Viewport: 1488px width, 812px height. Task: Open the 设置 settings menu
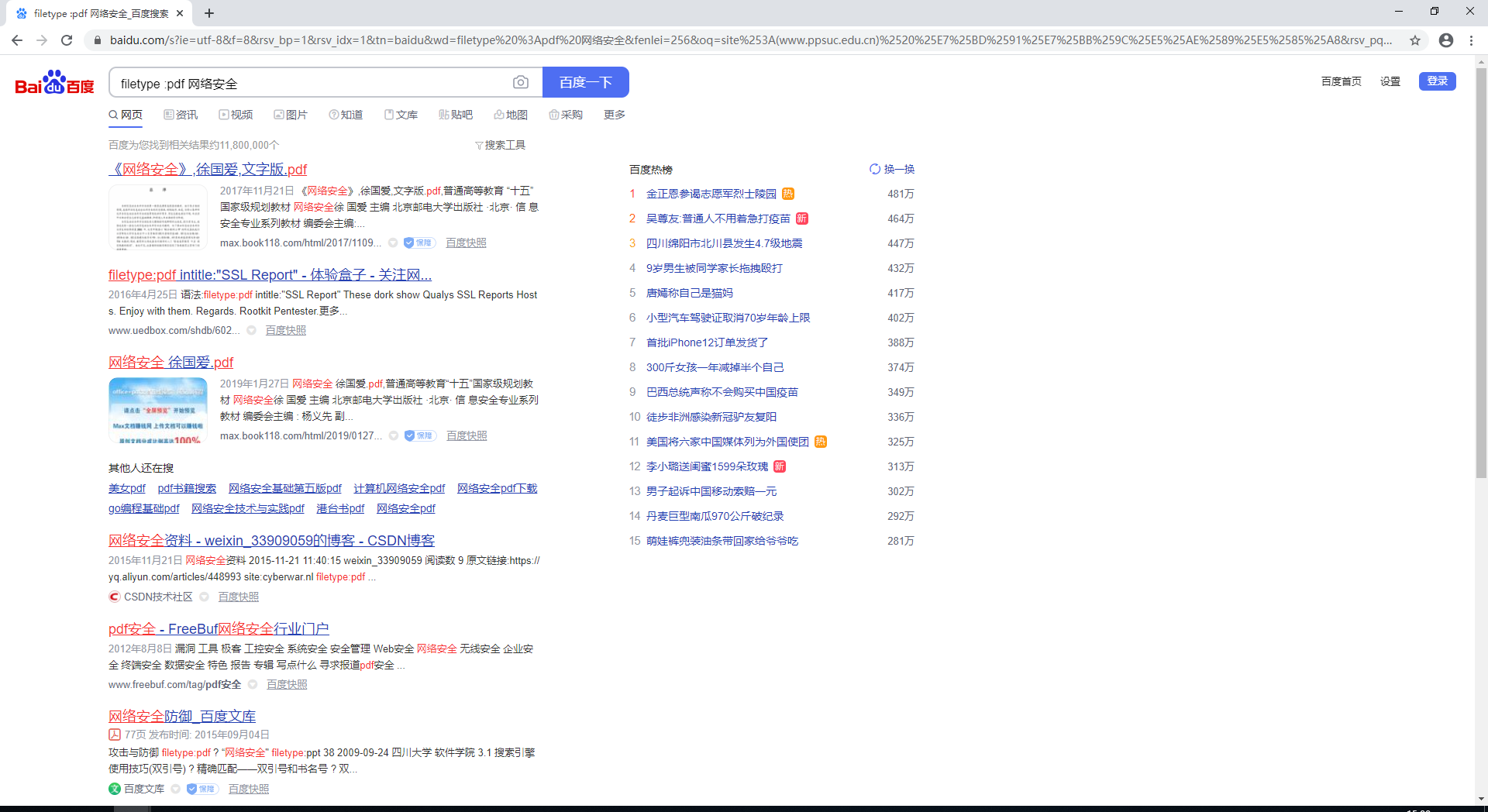1390,81
